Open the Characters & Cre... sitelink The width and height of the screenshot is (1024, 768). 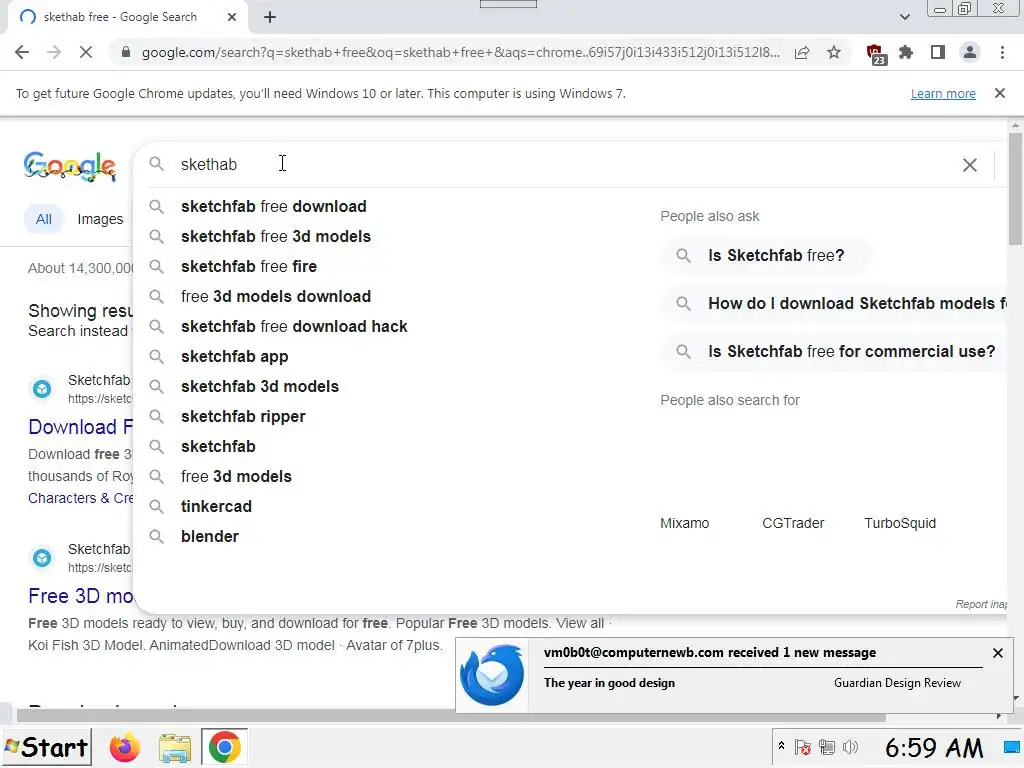[x=80, y=498]
